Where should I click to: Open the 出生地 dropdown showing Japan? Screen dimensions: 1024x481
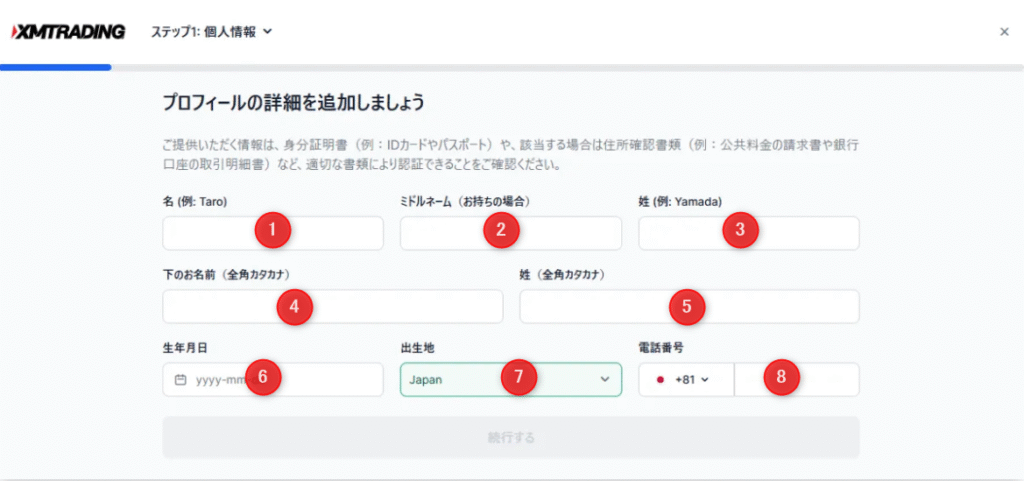[x=510, y=380]
